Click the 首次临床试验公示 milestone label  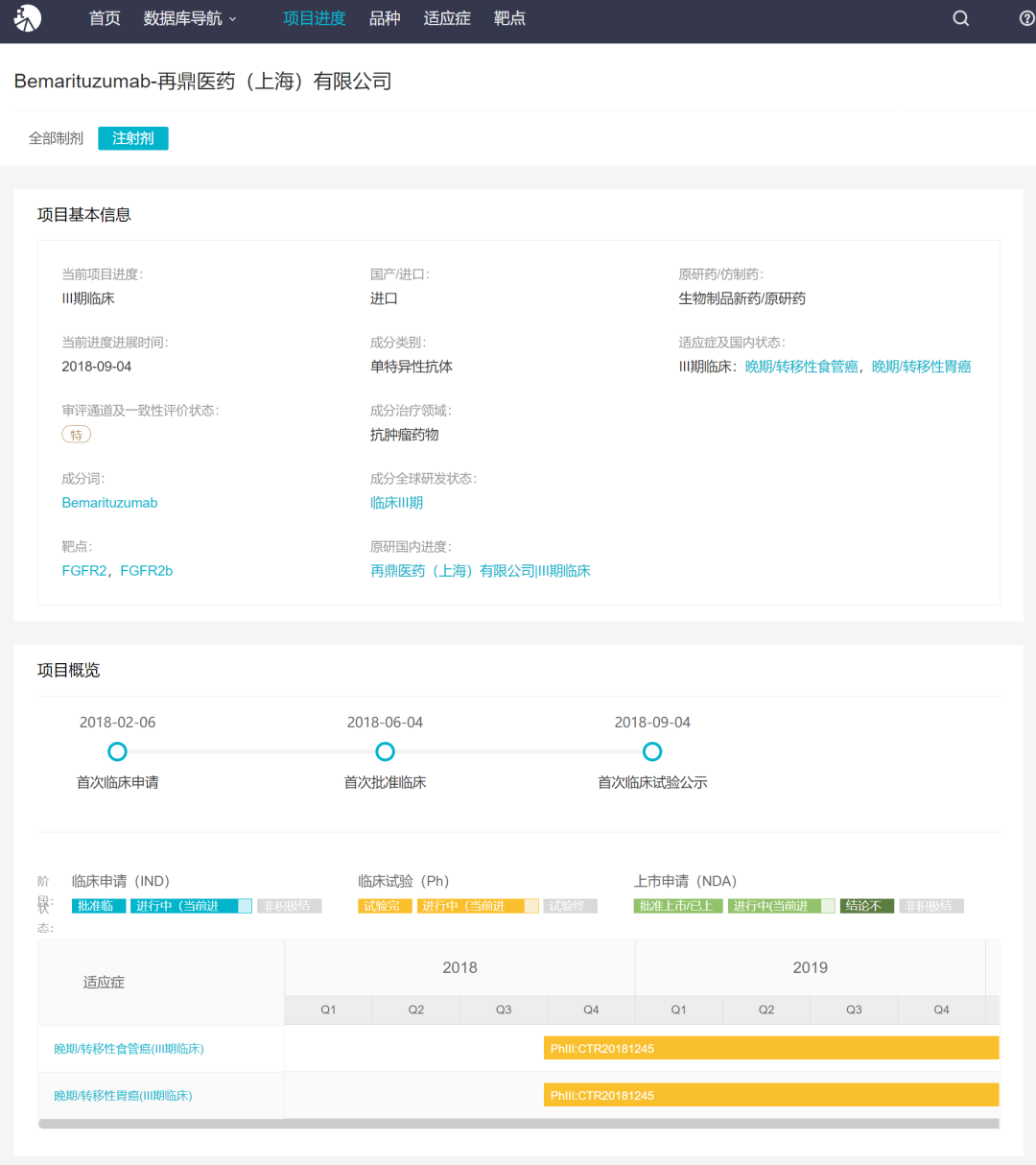click(652, 783)
